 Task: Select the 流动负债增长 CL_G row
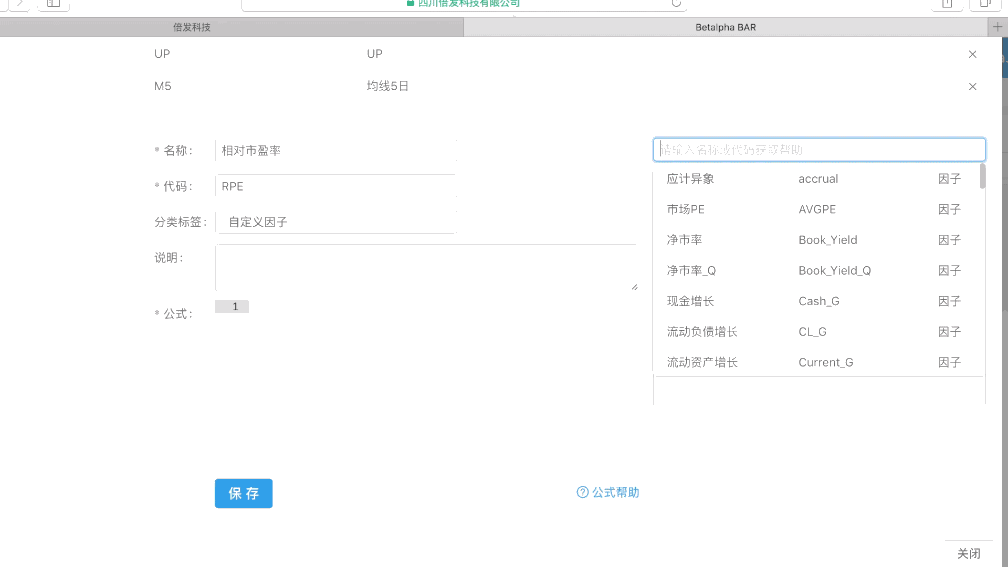click(815, 332)
